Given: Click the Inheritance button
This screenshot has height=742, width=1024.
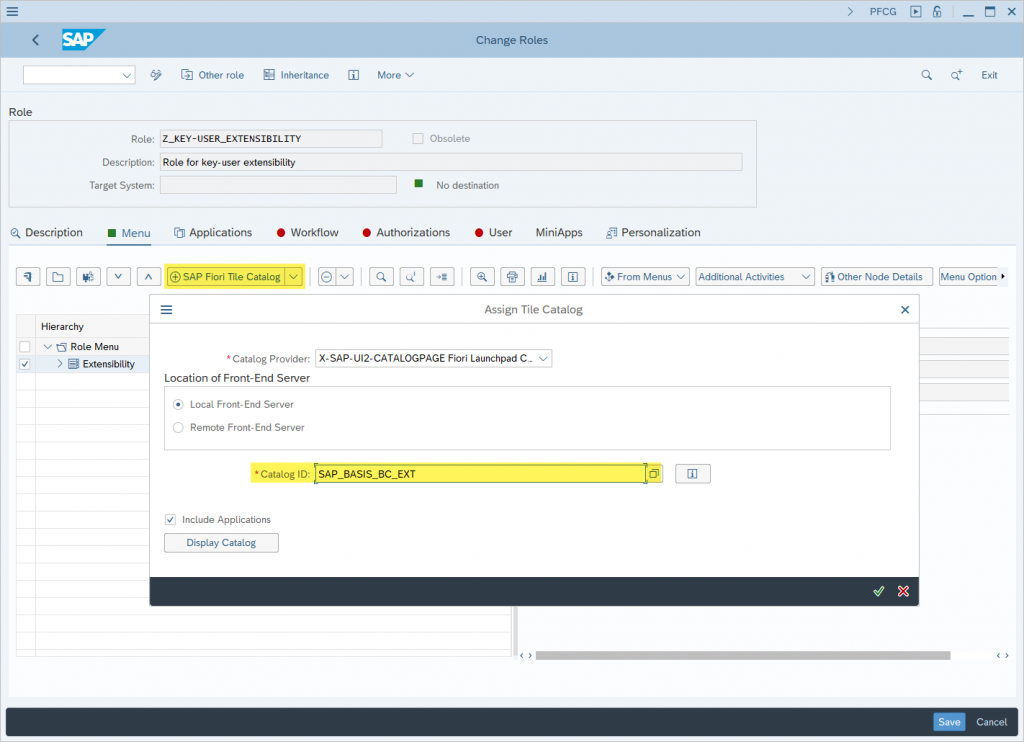Looking at the screenshot, I should [296, 75].
